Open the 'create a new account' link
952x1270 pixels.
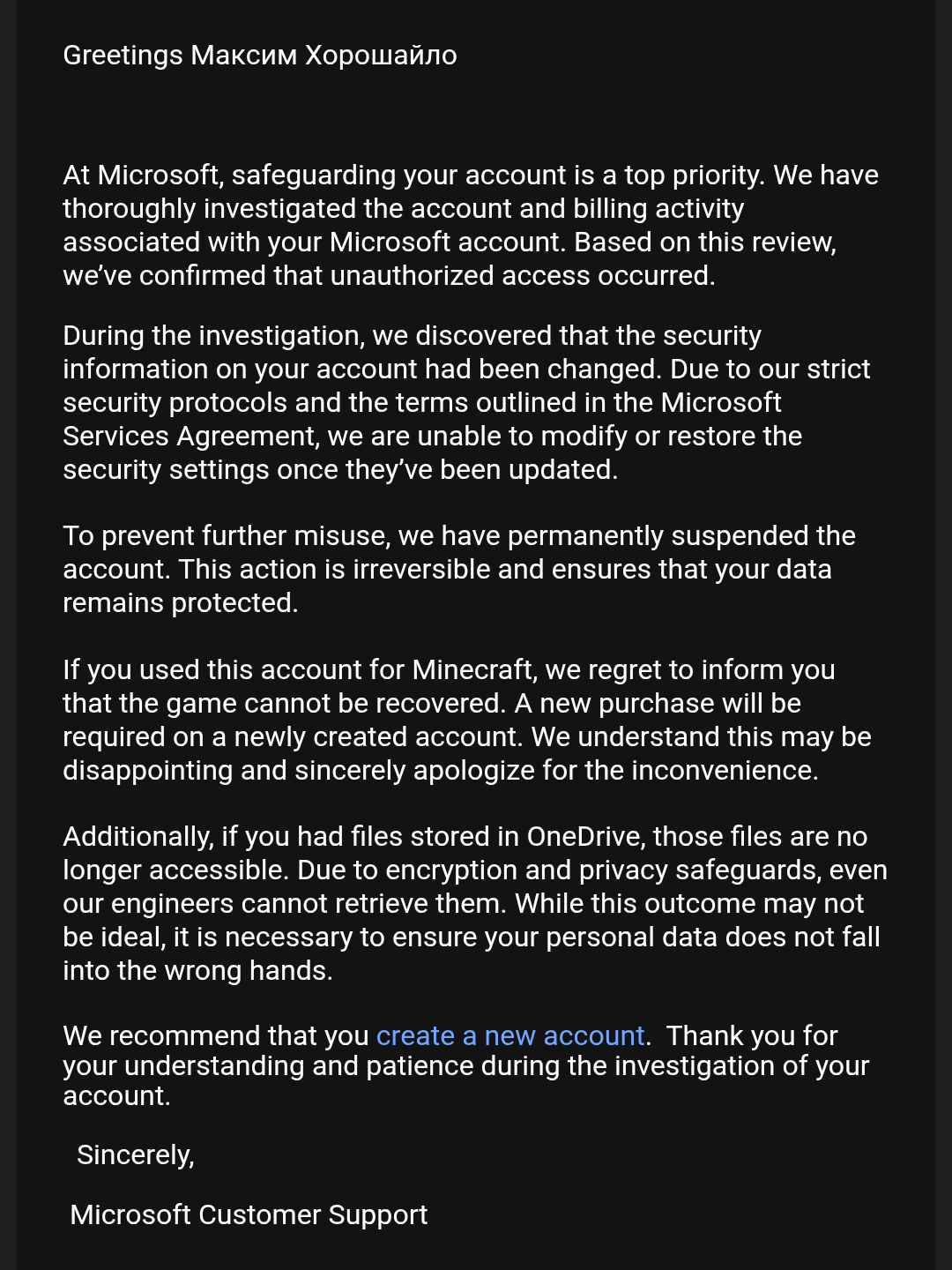coord(510,1035)
